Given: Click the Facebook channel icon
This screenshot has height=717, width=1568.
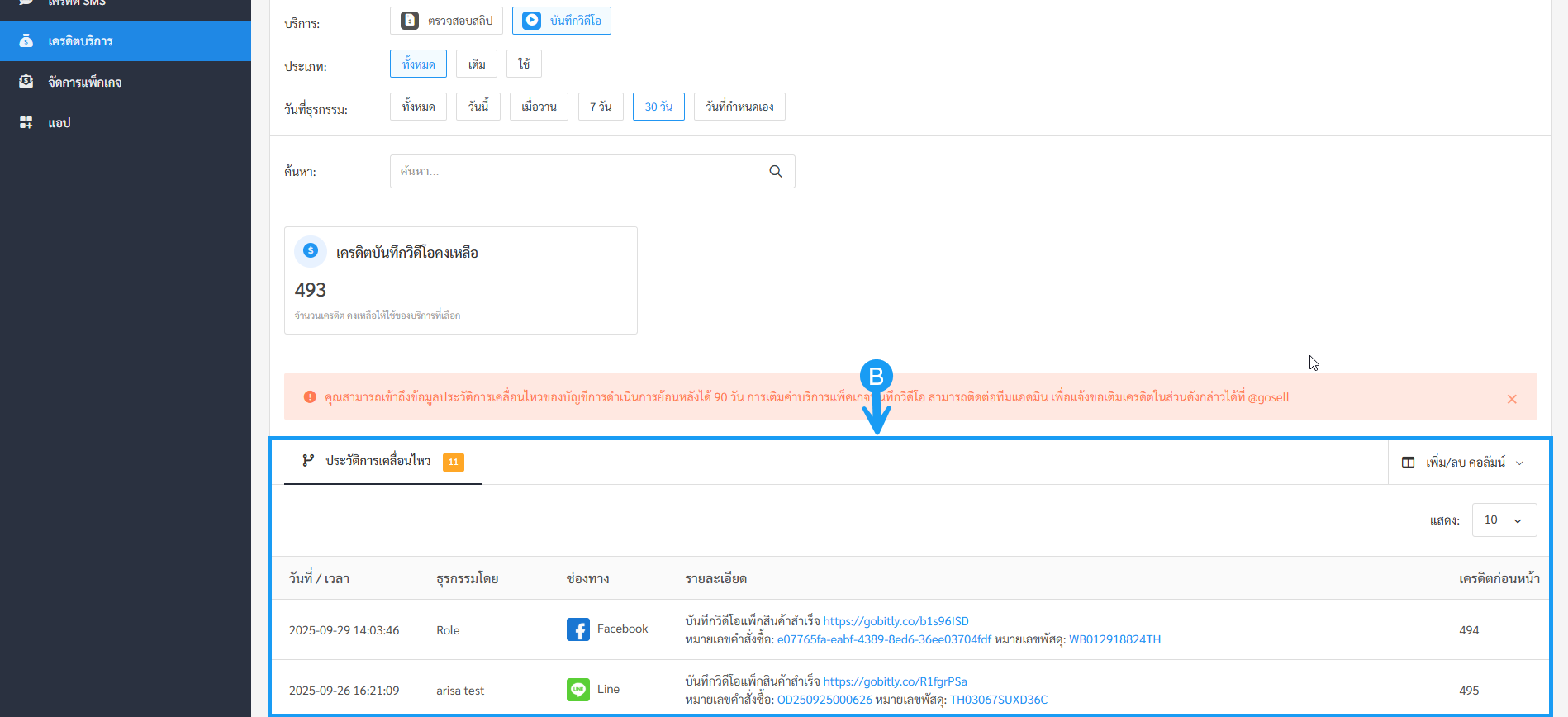Looking at the screenshot, I should pyautogui.click(x=577, y=629).
